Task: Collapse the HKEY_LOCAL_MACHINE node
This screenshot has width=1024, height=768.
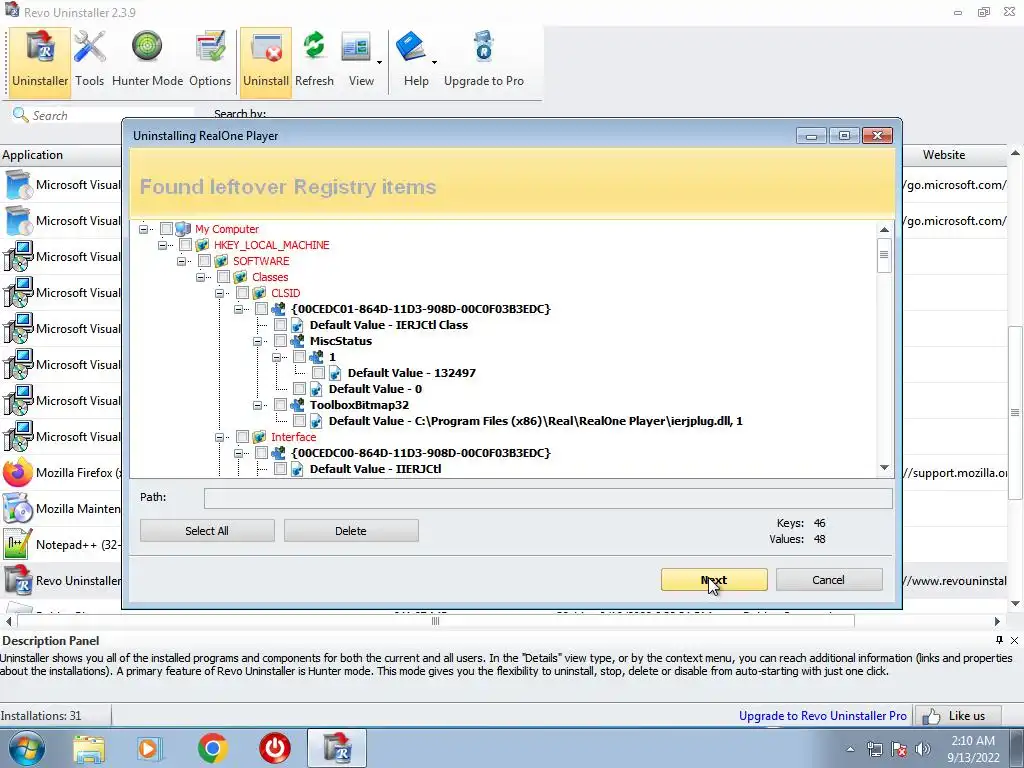Action: point(162,245)
